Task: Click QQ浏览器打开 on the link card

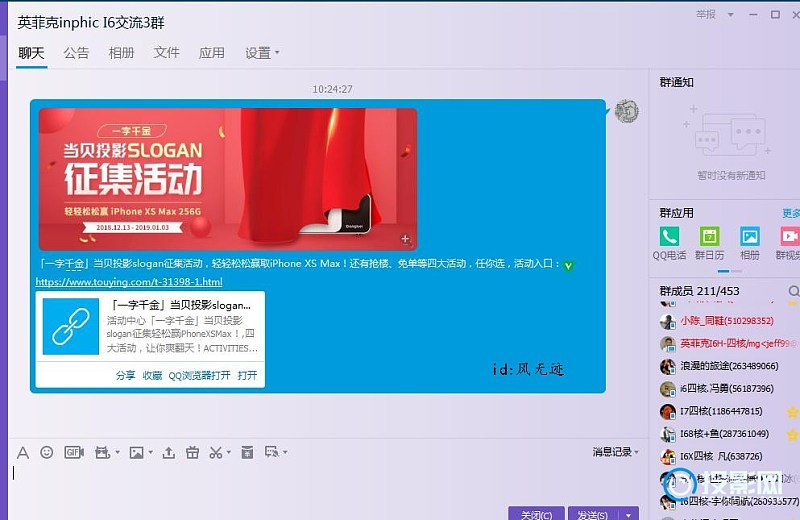Action: (x=199, y=375)
